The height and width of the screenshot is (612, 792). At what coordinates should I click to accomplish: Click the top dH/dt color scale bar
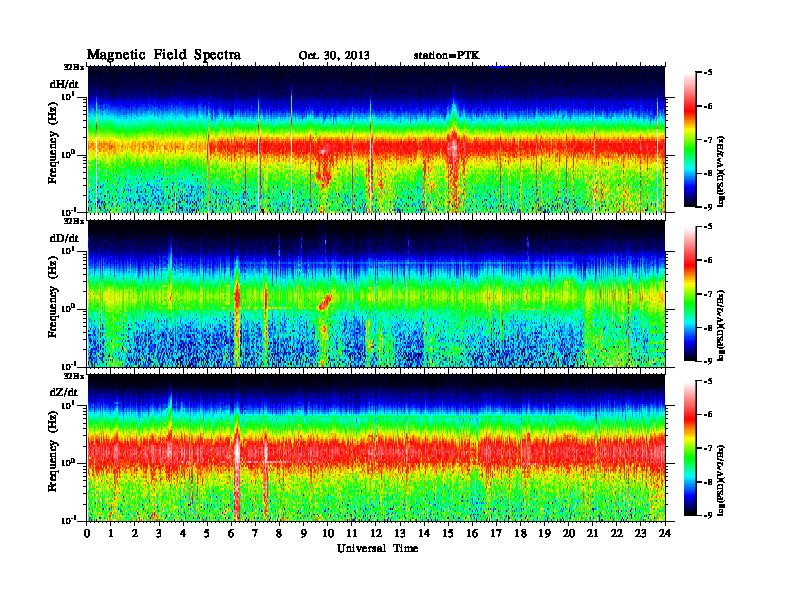(690, 139)
